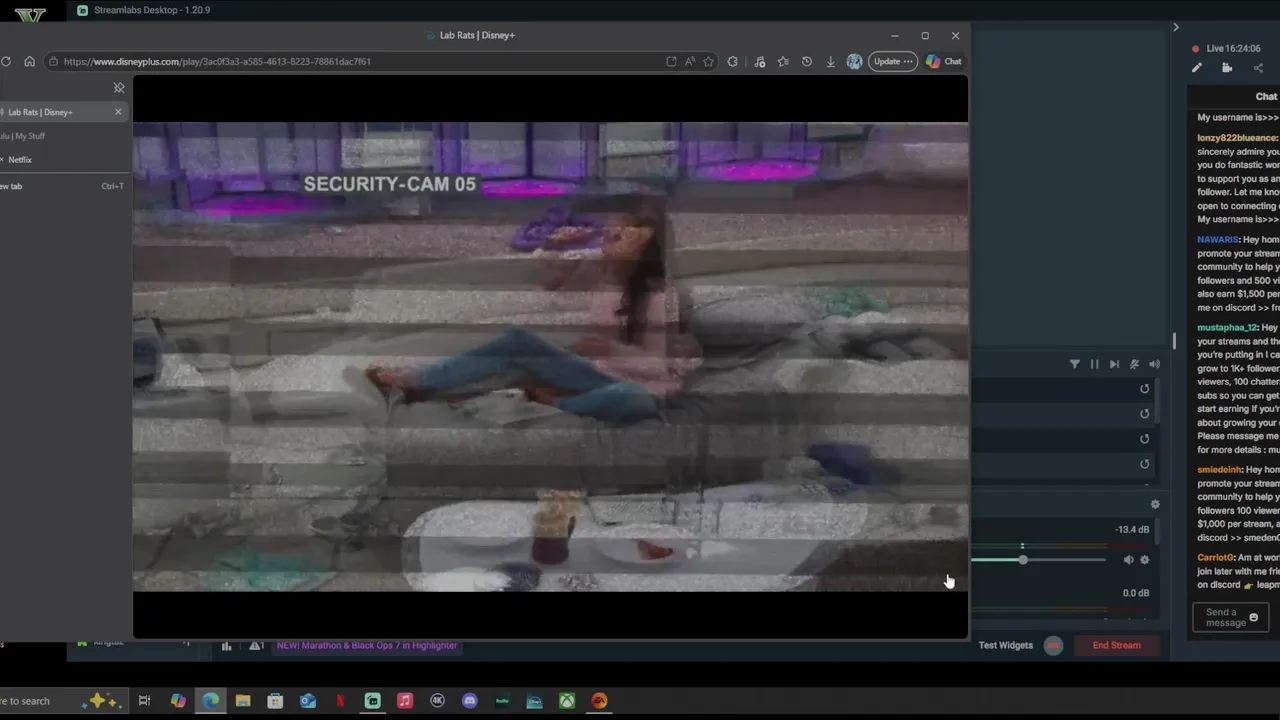Image resolution: width=1280 pixels, height=720 pixels.
Task: Switch to the Hulu My Stuff tab
Action: coord(62,136)
